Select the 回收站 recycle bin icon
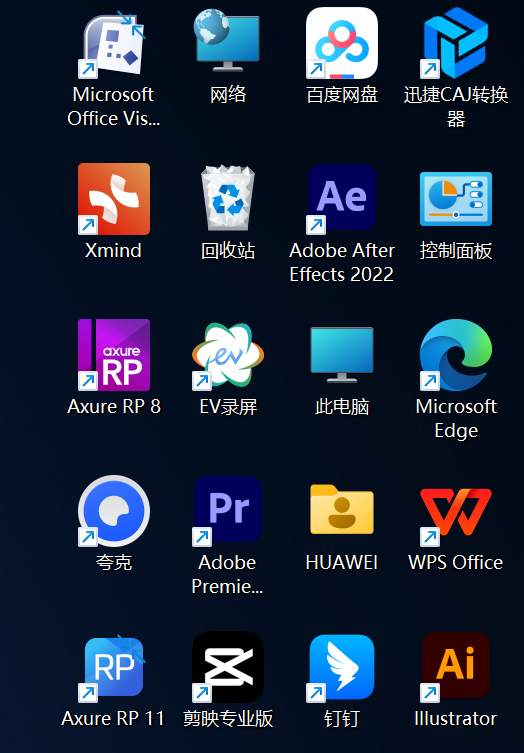Viewport: 524px width, 753px height. [228, 198]
